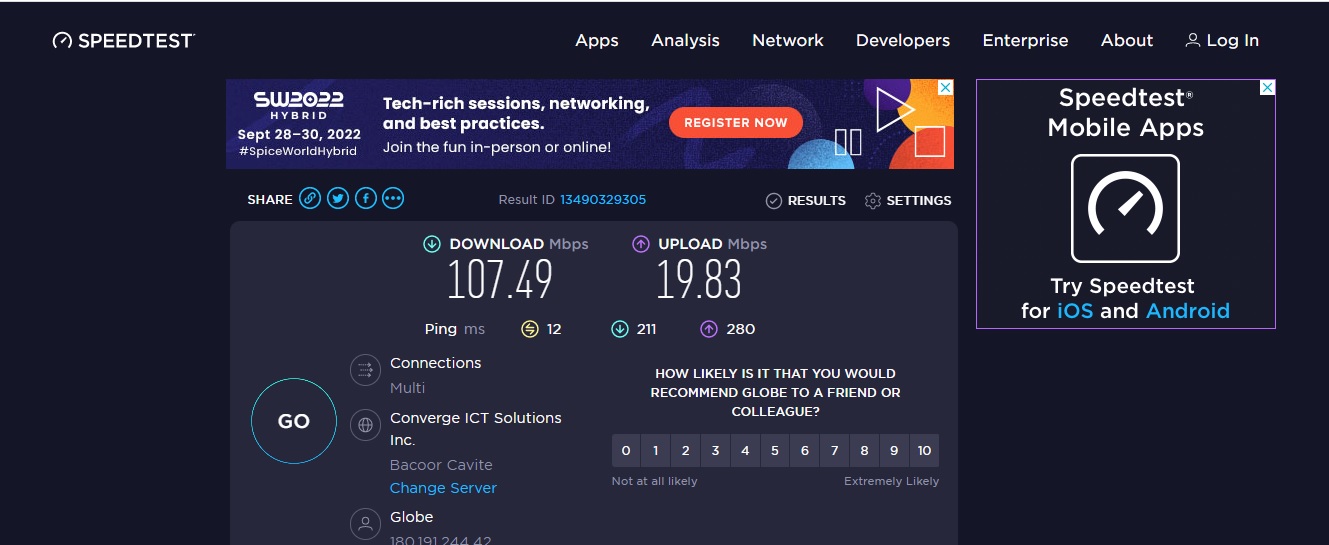Choose rating 5 on the survey
Screen dimensions: 1329x545
775,451
